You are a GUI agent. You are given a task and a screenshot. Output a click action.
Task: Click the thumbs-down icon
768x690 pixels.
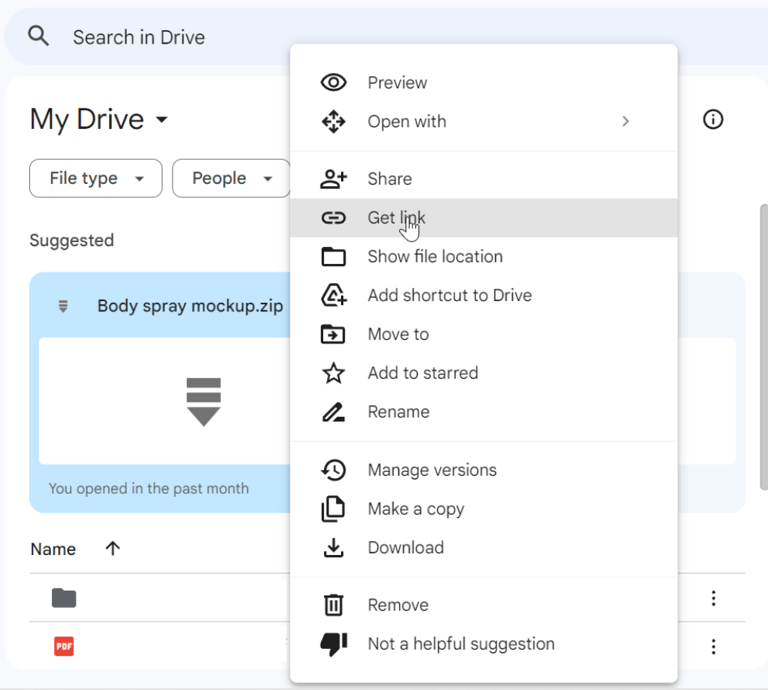tap(334, 644)
